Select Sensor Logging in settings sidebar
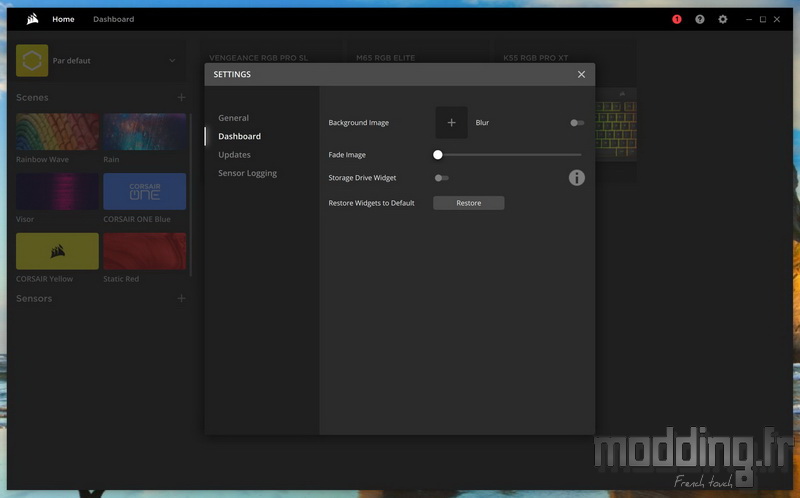 coord(247,173)
